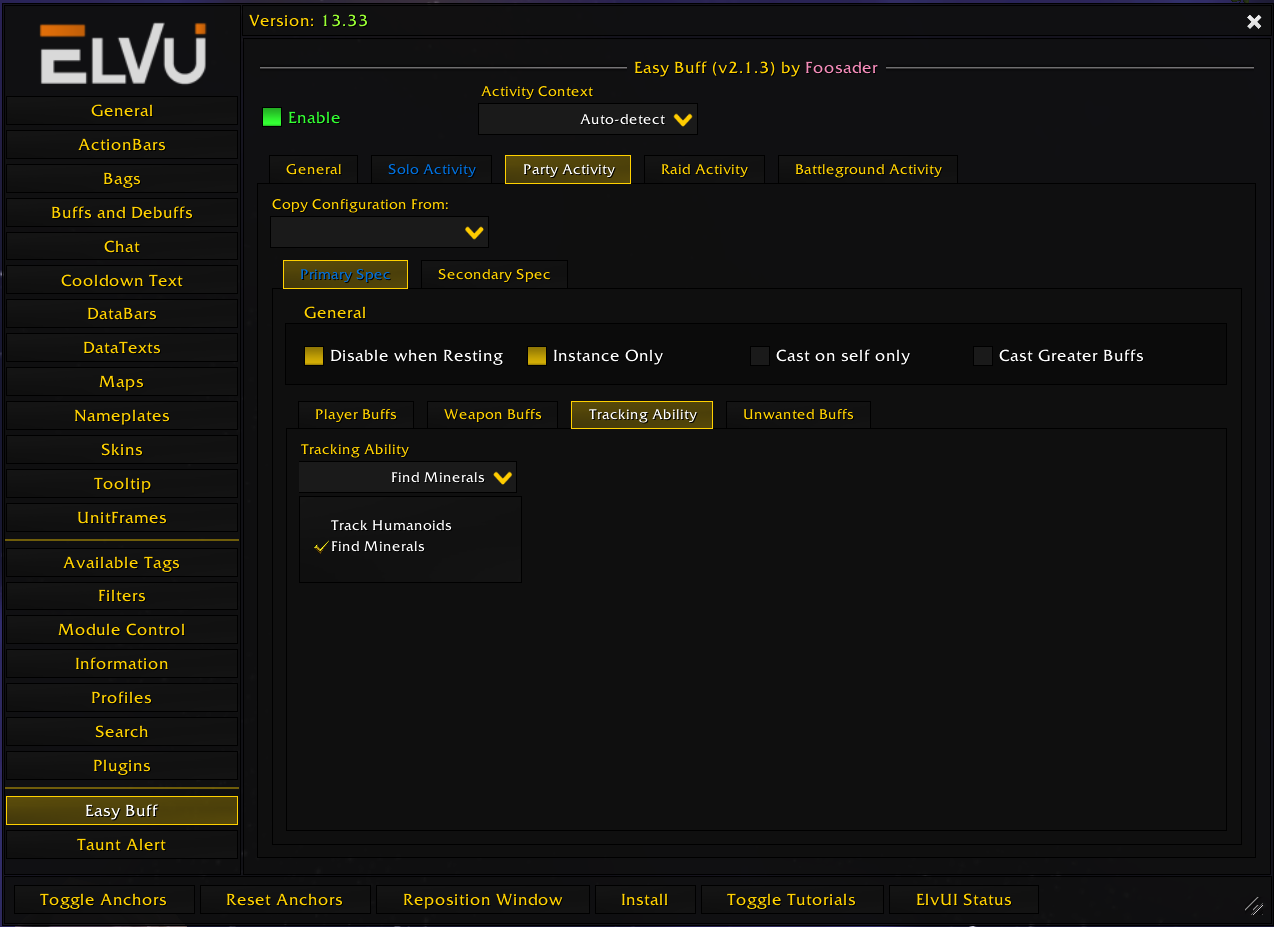Open DataTexts settings
This screenshot has height=927, width=1274.
click(122, 348)
